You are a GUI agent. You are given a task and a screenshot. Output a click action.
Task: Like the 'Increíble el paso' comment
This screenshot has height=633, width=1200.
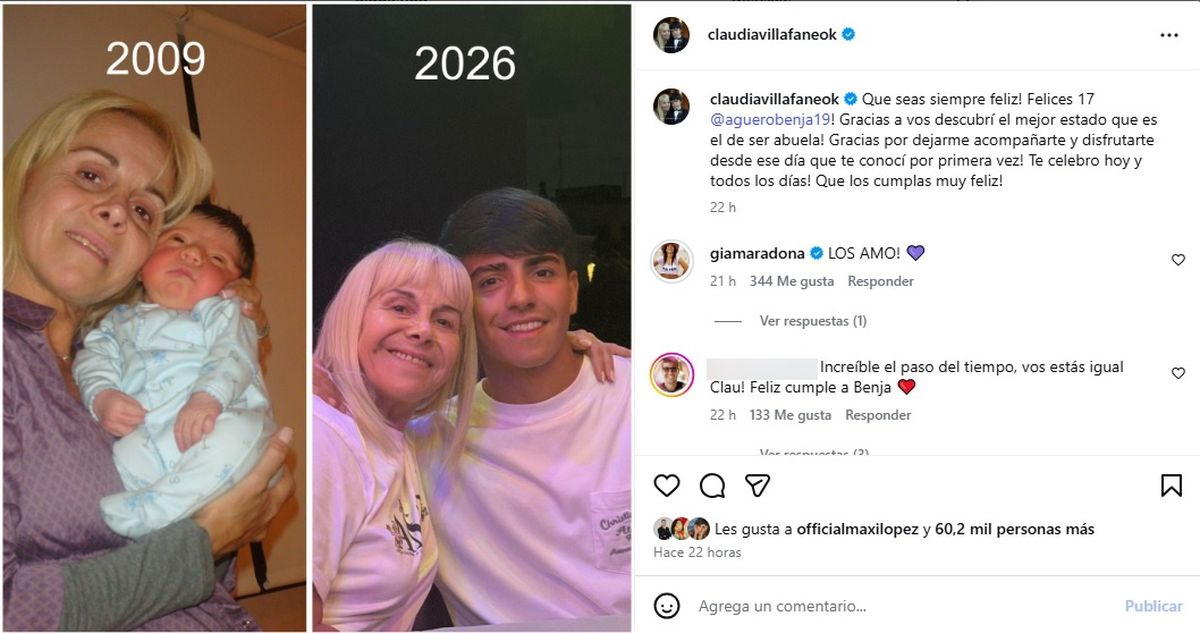pos(1178,373)
